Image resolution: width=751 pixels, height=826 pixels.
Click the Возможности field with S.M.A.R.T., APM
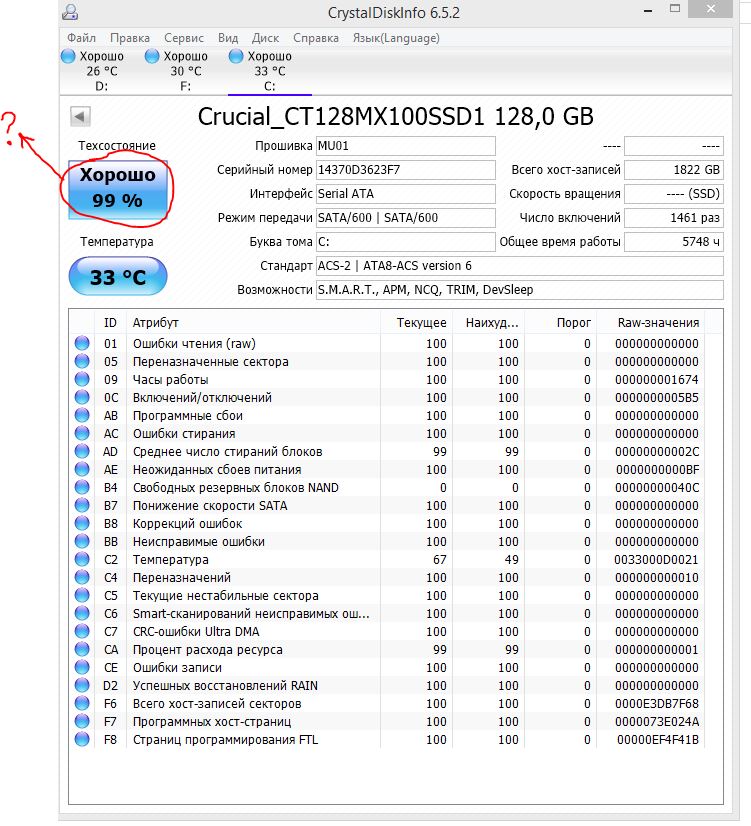point(520,290)
